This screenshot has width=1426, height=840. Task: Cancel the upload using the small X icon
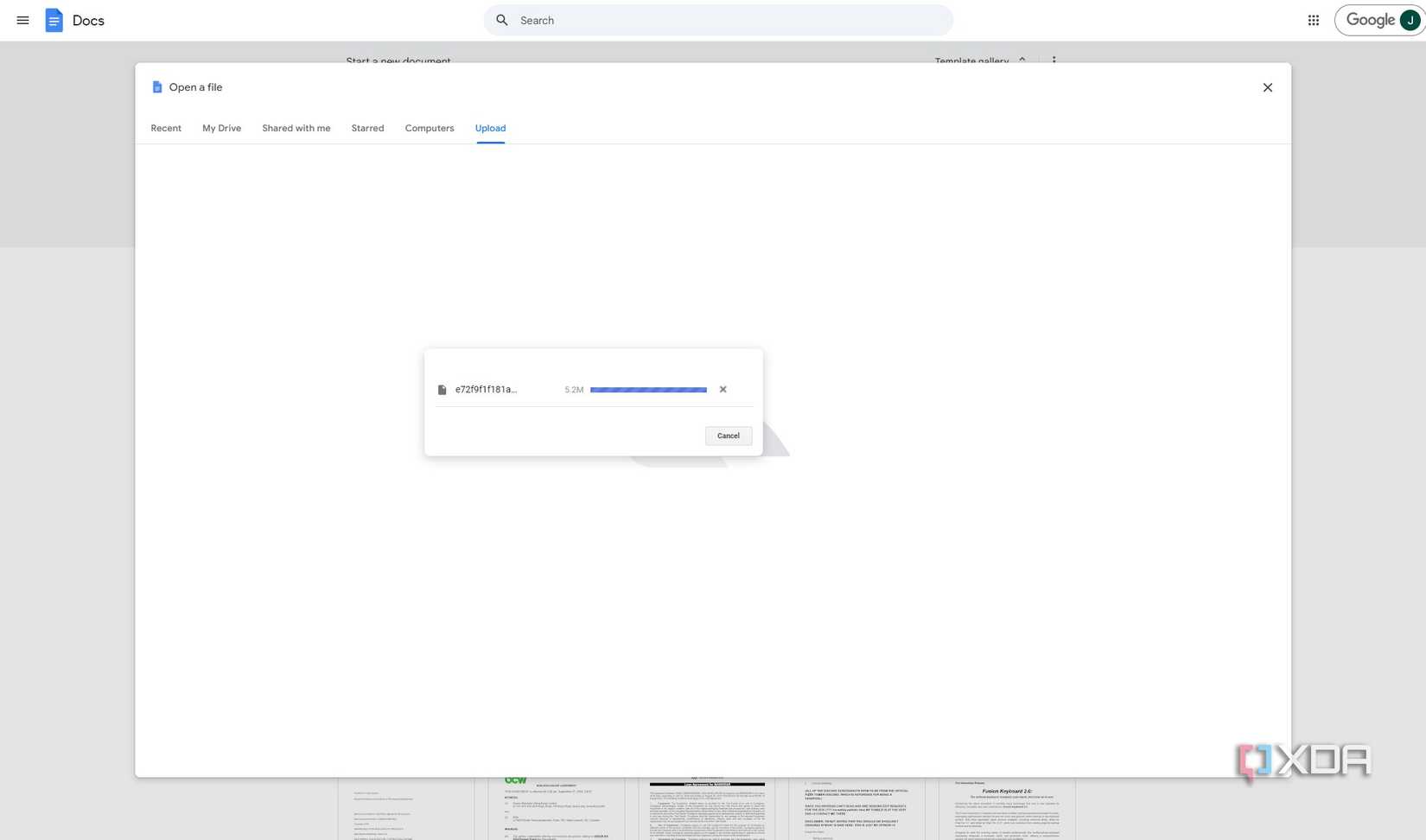[x=723, y=389]
